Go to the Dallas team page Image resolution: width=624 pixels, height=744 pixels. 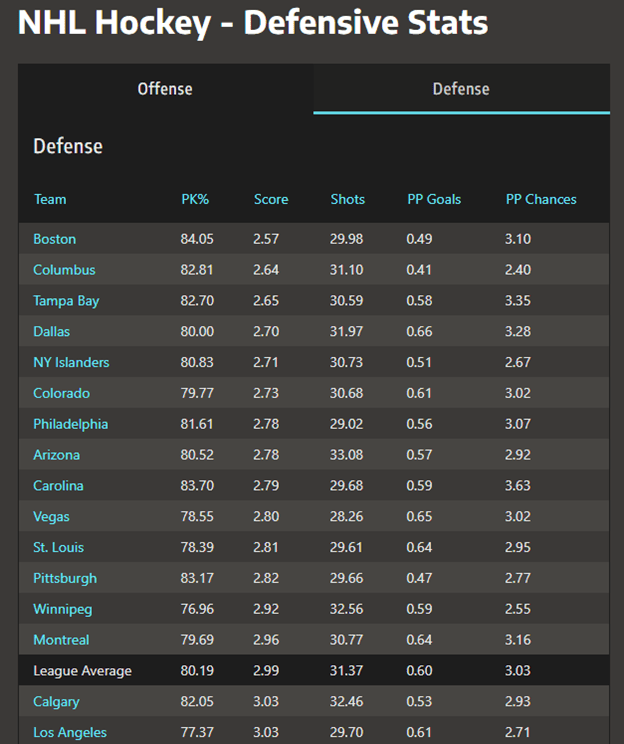point(52,331)
